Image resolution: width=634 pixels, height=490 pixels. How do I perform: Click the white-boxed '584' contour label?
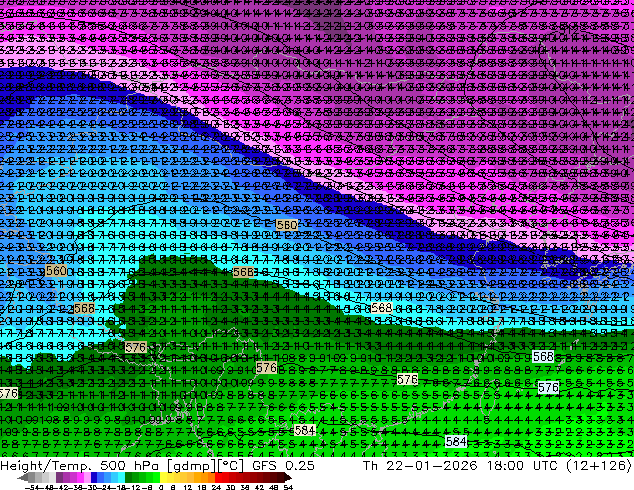click(456, 441)
